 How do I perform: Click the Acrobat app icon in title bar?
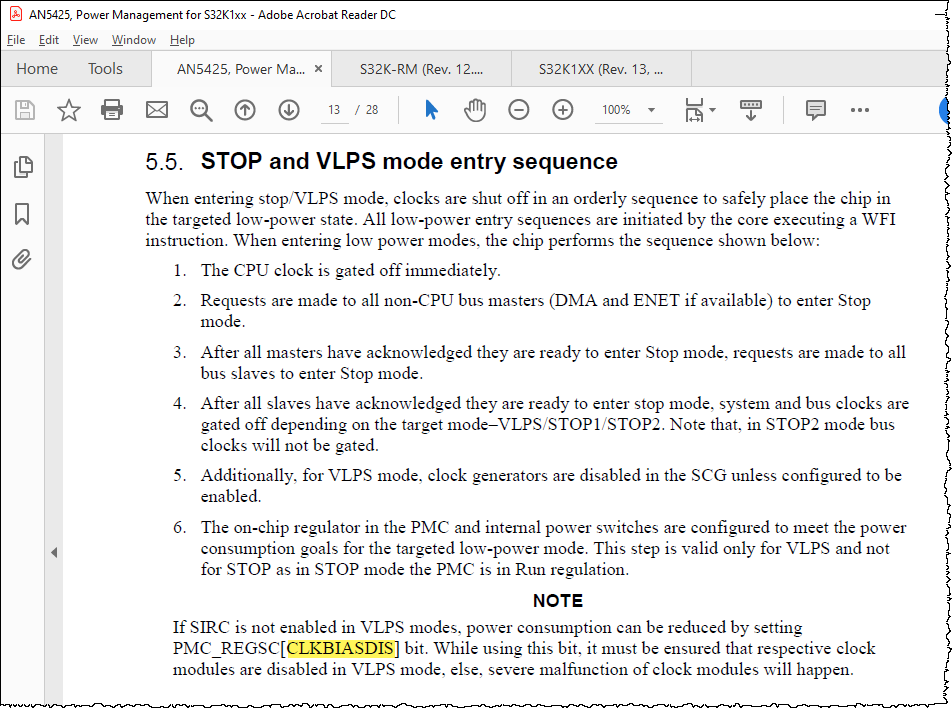tap(16, 14)
